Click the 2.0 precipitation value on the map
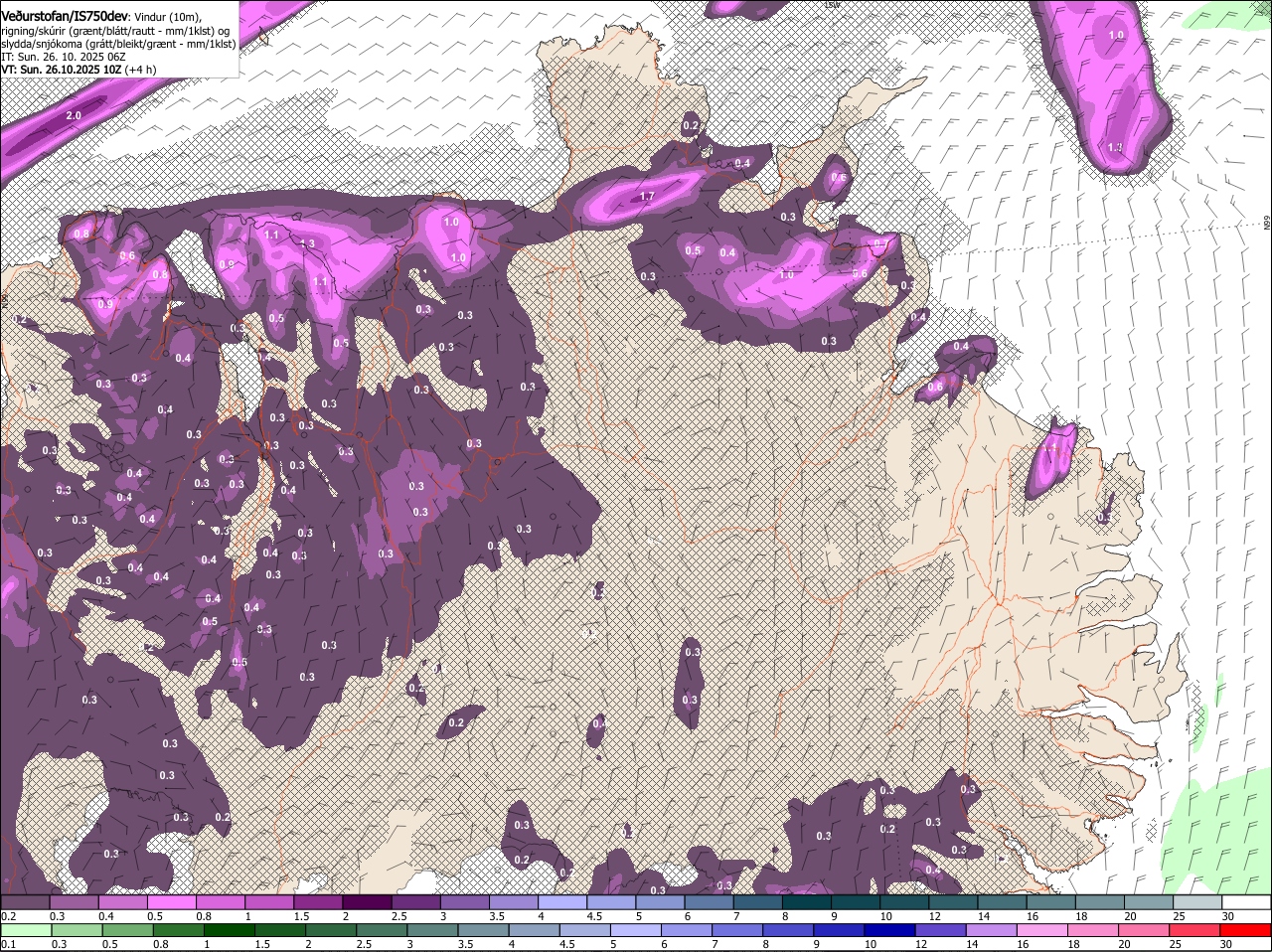1272x952 pixels. click(x=74, y=116)
